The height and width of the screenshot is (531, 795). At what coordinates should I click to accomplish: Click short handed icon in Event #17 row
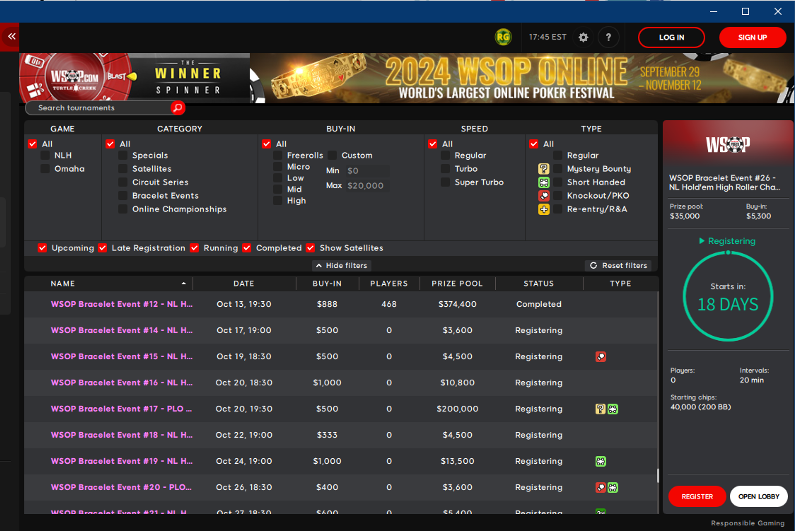coord(613,409)
